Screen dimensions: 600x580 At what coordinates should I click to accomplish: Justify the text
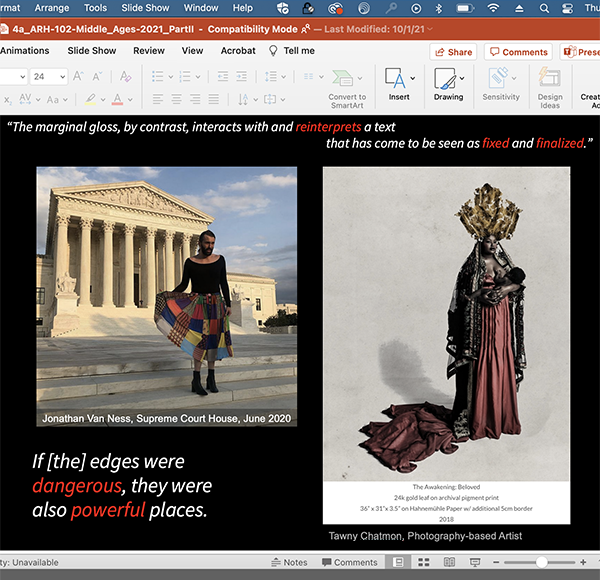(214, 99)
